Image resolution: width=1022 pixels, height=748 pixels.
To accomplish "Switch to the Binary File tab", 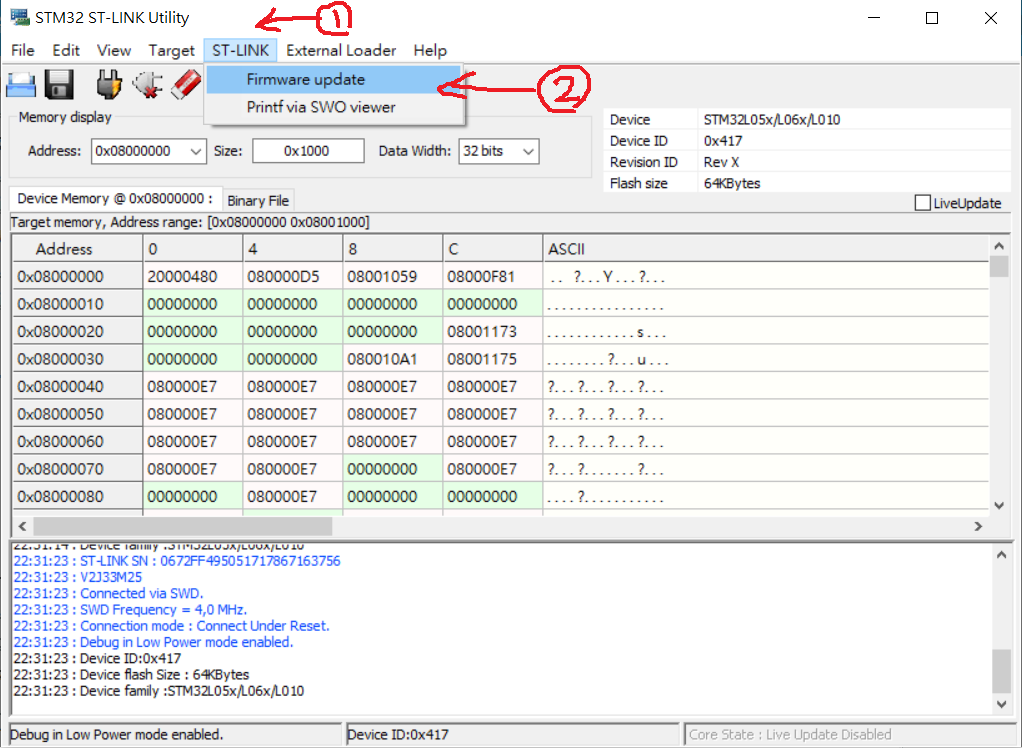I will click(x=258, y=201).
